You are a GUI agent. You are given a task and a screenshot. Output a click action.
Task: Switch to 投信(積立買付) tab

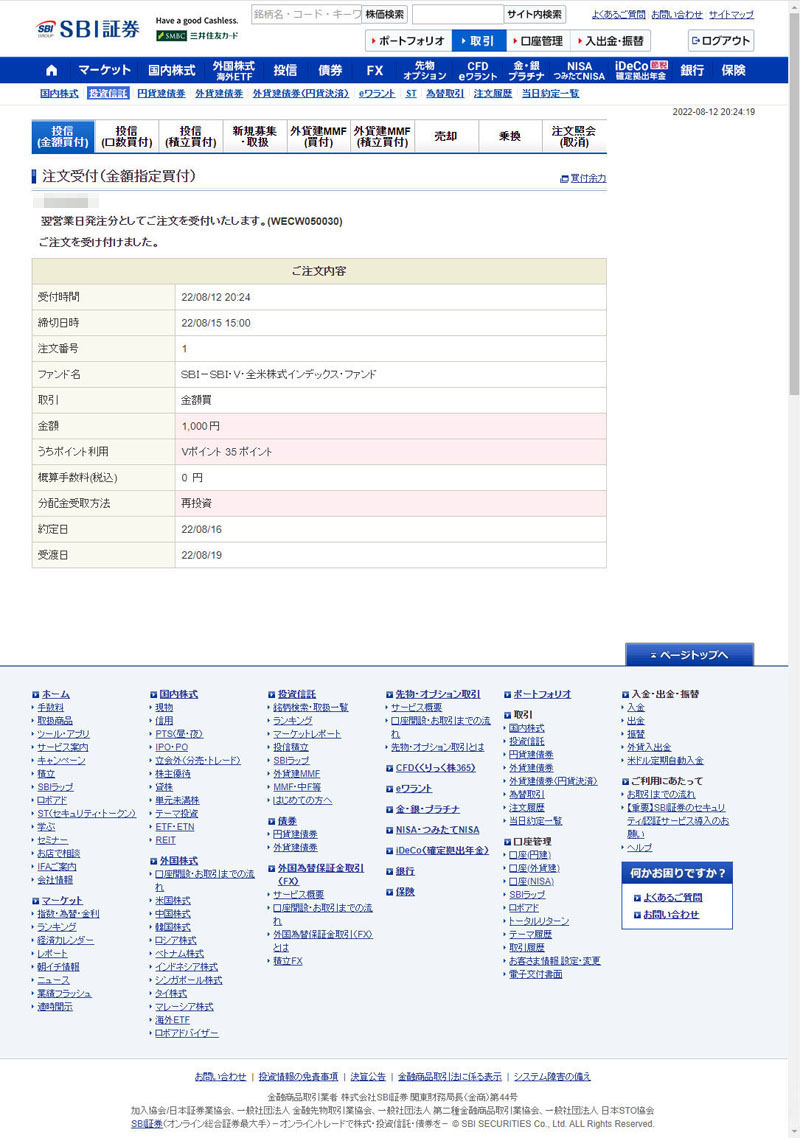(190, 137)
